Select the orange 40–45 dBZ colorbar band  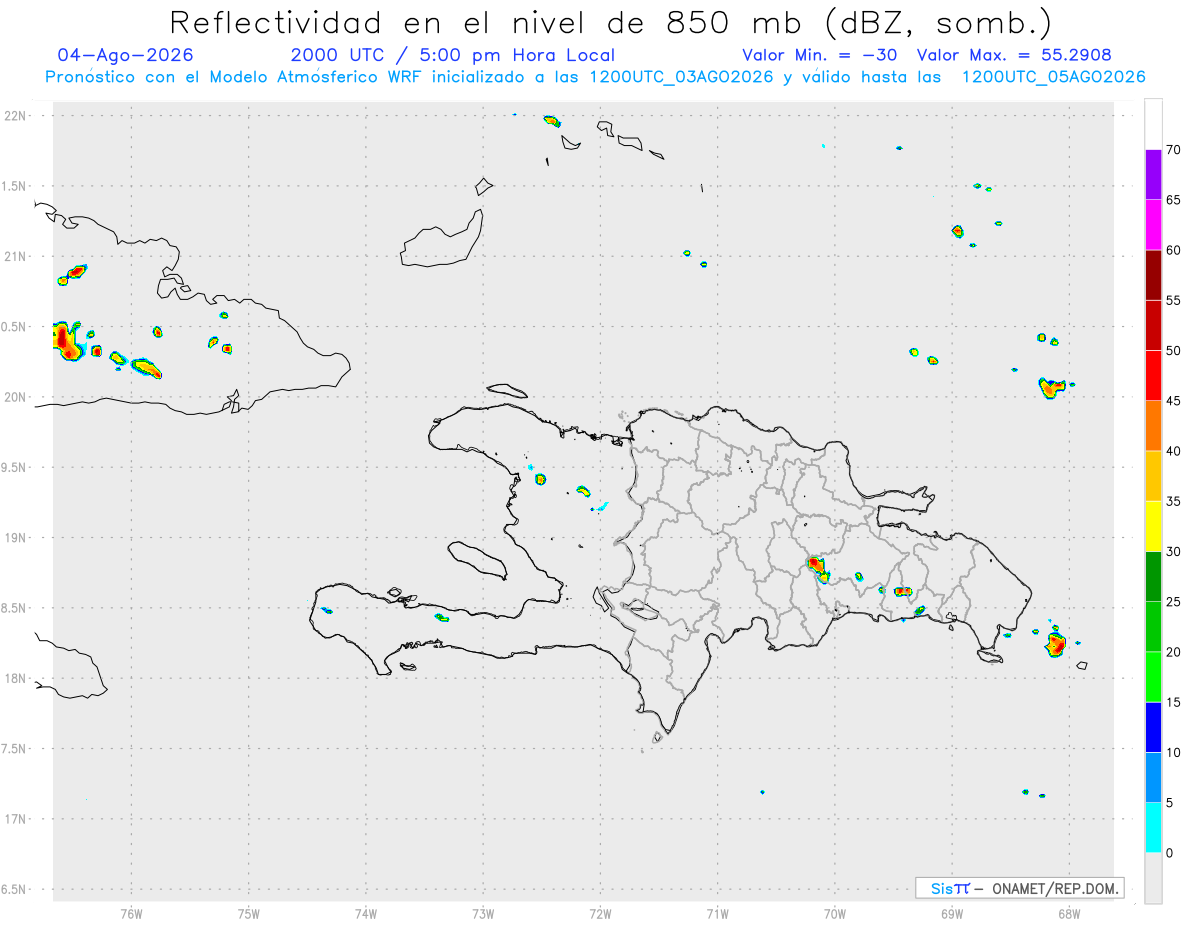tap(1153, 426)
